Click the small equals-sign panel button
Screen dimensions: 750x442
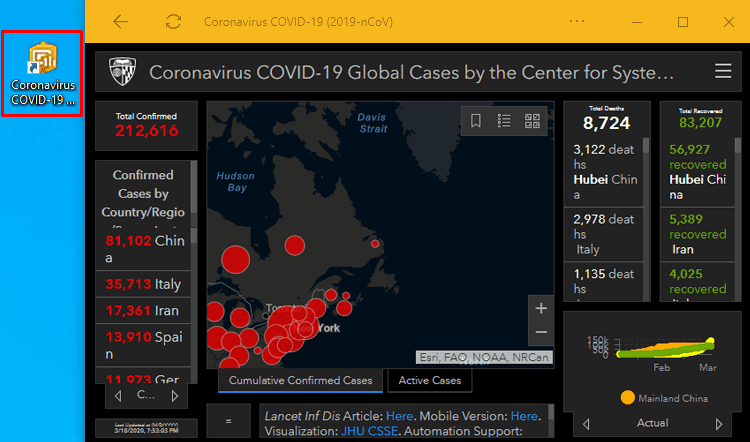pos(228,421)
